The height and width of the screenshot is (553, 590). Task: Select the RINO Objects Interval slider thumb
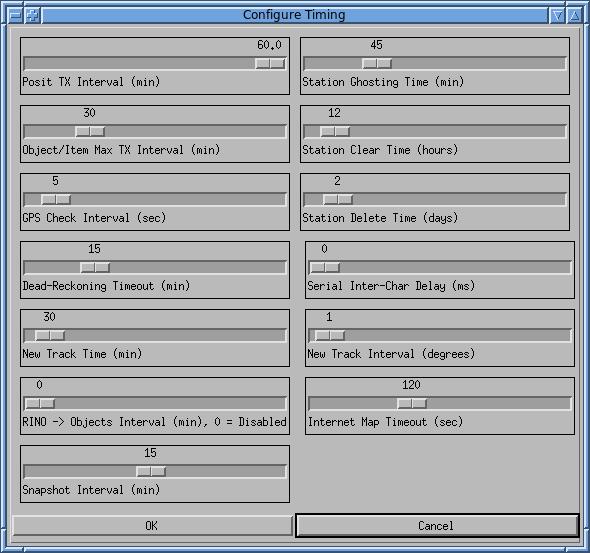click(x=40, y=403)
